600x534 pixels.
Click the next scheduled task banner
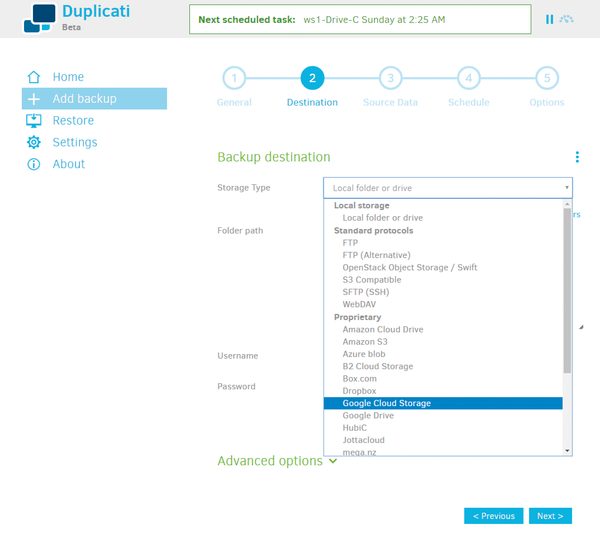[x=360, y=19]
